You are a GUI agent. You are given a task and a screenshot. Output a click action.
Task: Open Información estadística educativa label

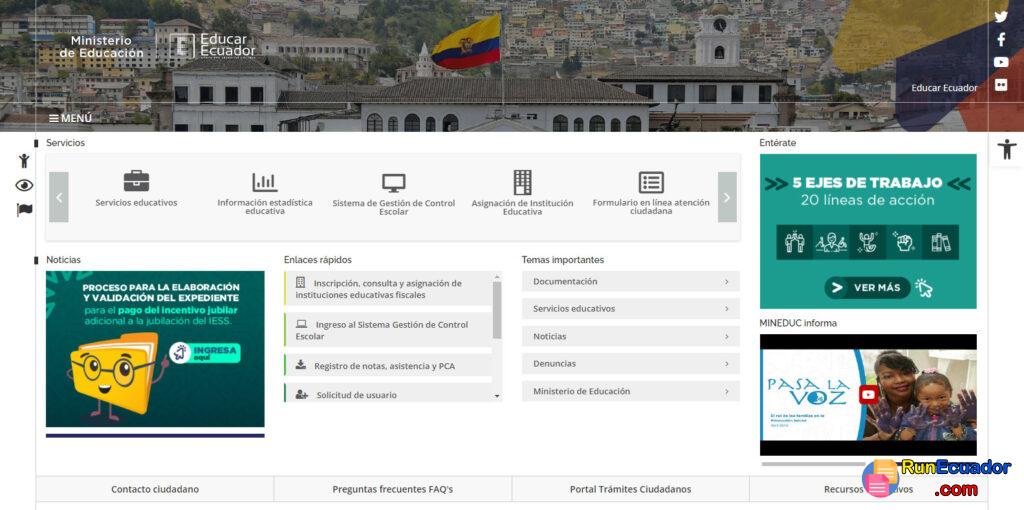[264, 207]
